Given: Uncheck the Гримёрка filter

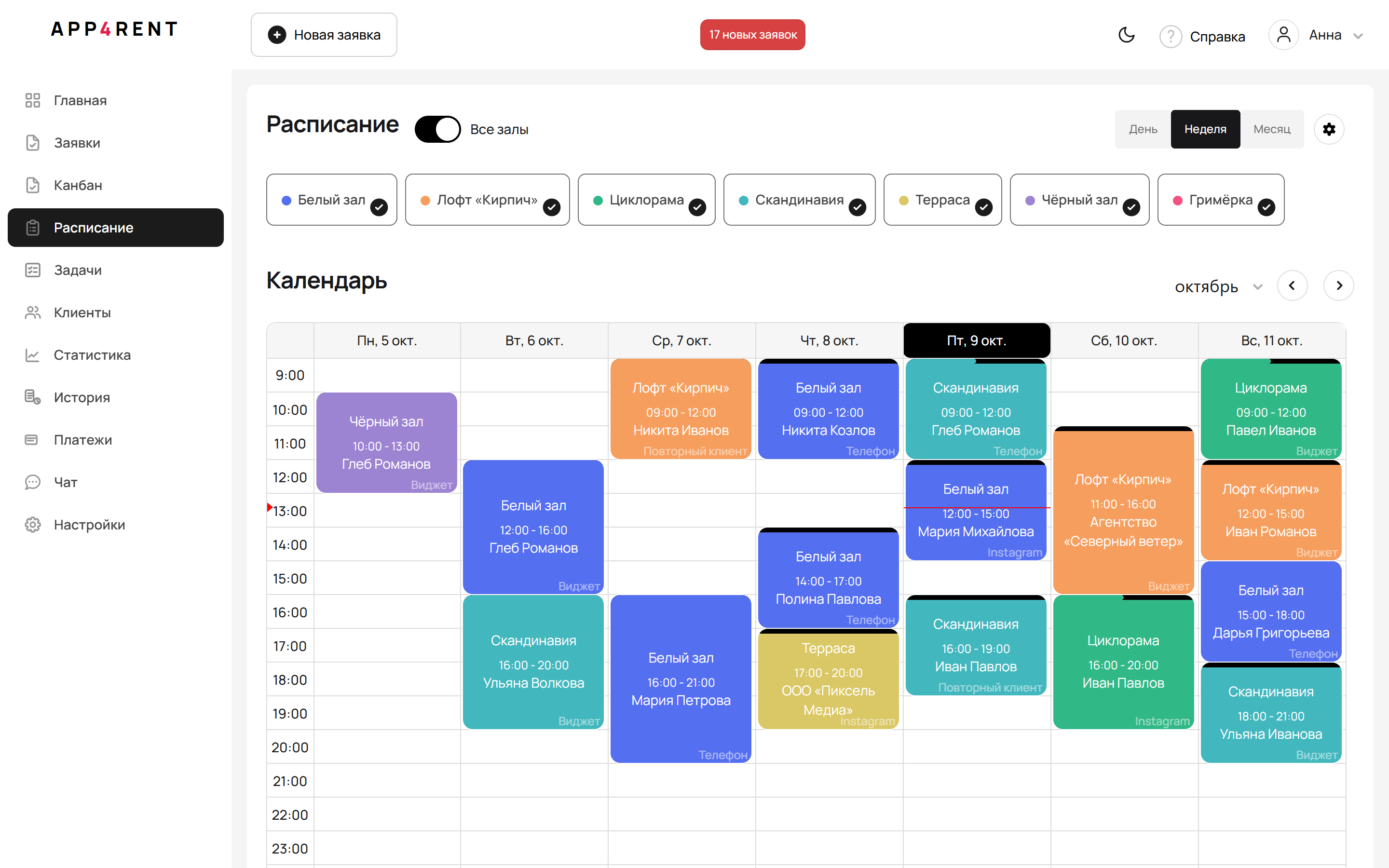Looking at the screenshot, I should 1221,200.
